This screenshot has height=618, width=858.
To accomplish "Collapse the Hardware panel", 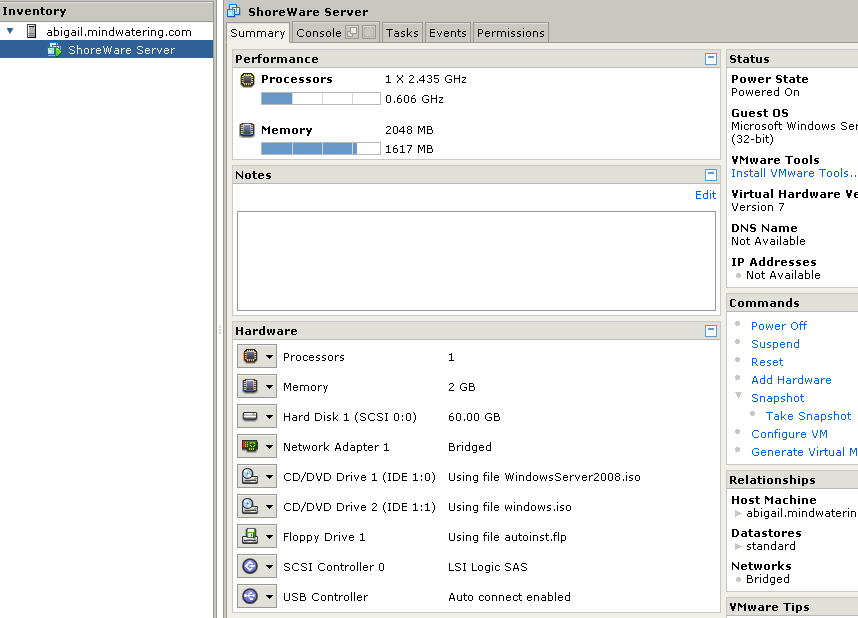I will point(711,331).
